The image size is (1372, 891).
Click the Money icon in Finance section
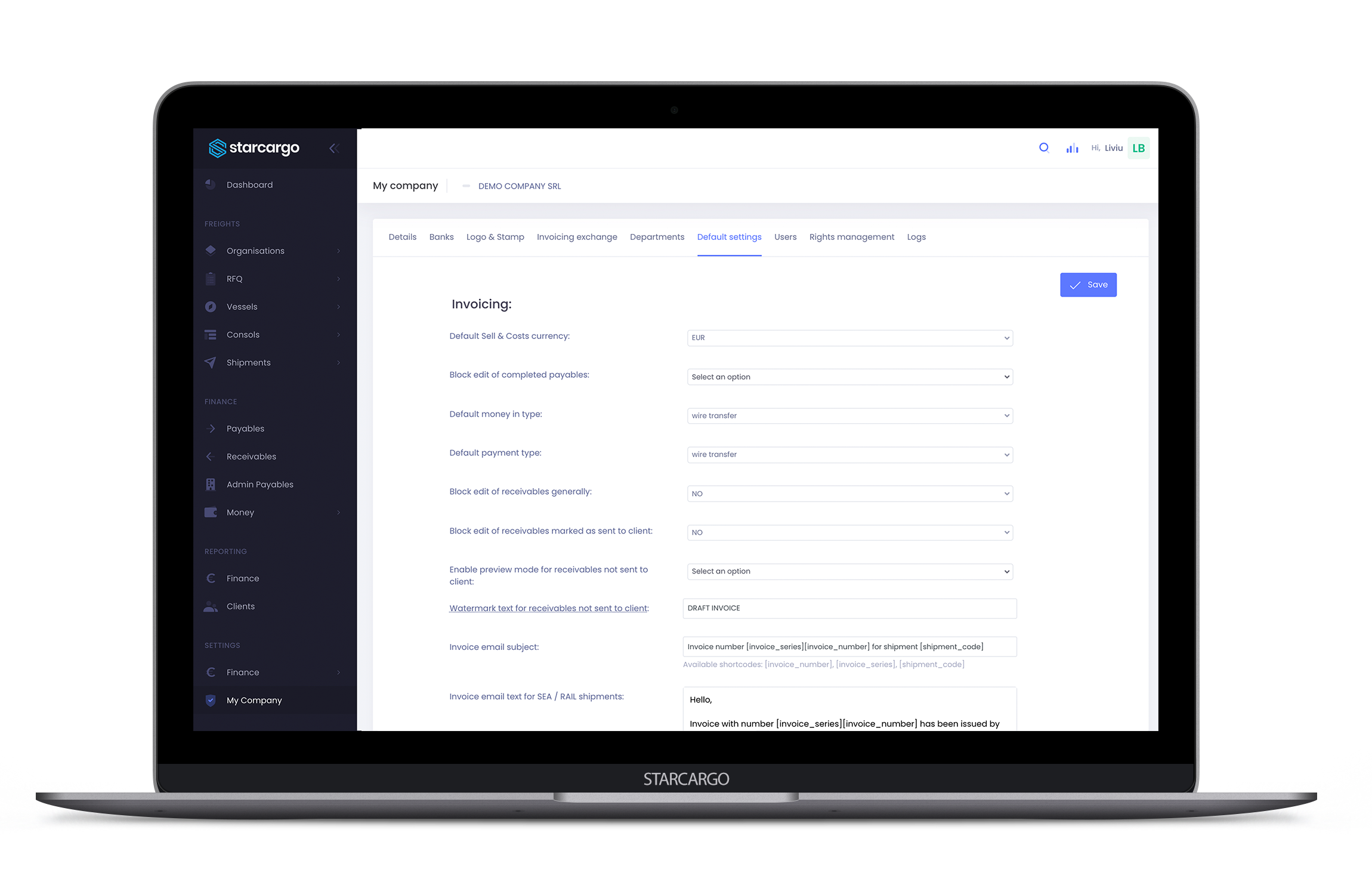[x=211, y=512]
